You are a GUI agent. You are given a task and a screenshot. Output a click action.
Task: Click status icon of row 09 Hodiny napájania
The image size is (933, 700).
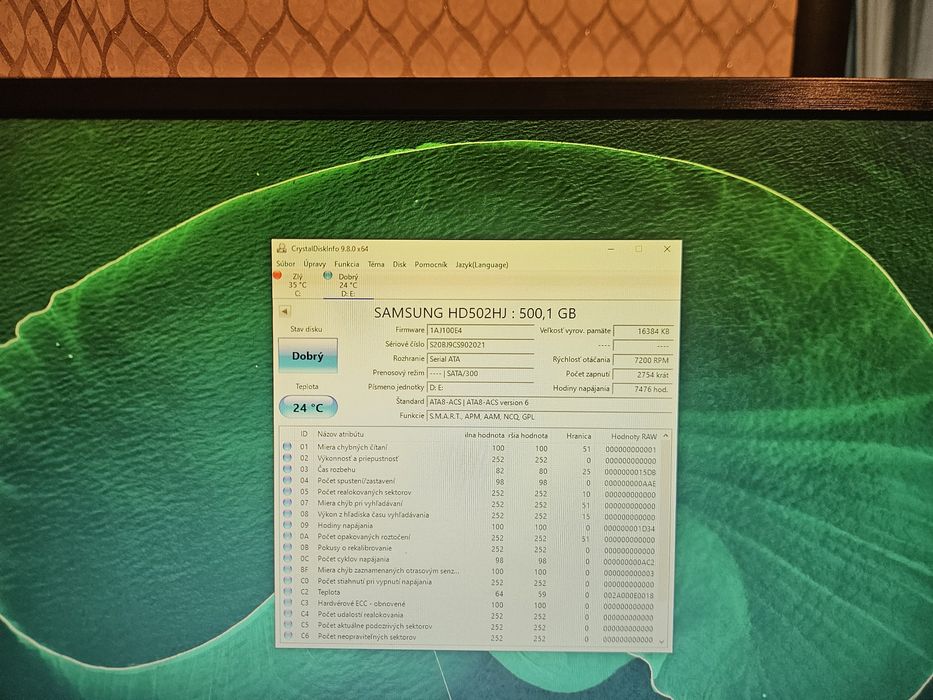coord(287,525)
